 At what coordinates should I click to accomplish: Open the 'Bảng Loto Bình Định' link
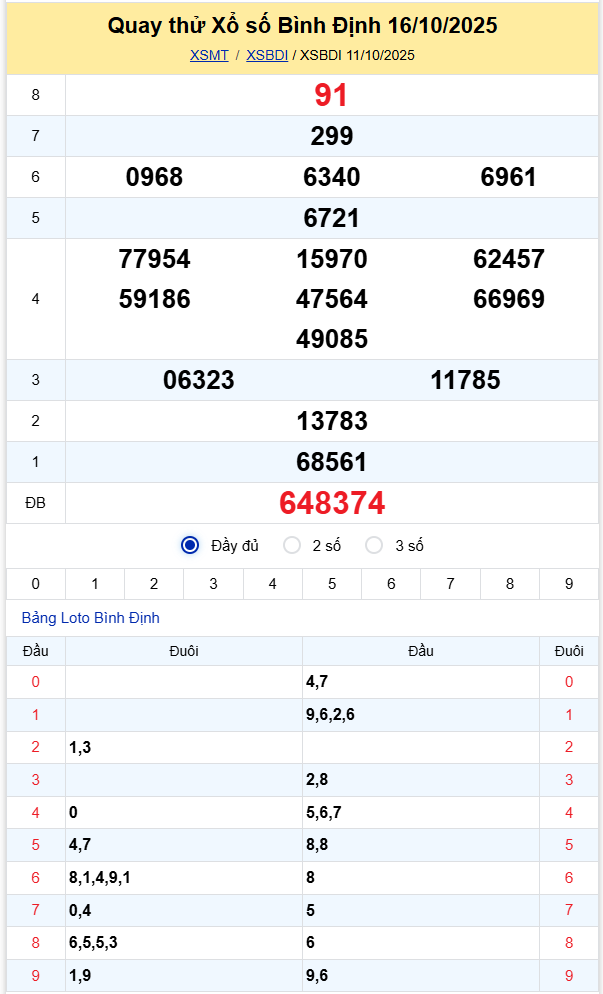tap(91, 617)
